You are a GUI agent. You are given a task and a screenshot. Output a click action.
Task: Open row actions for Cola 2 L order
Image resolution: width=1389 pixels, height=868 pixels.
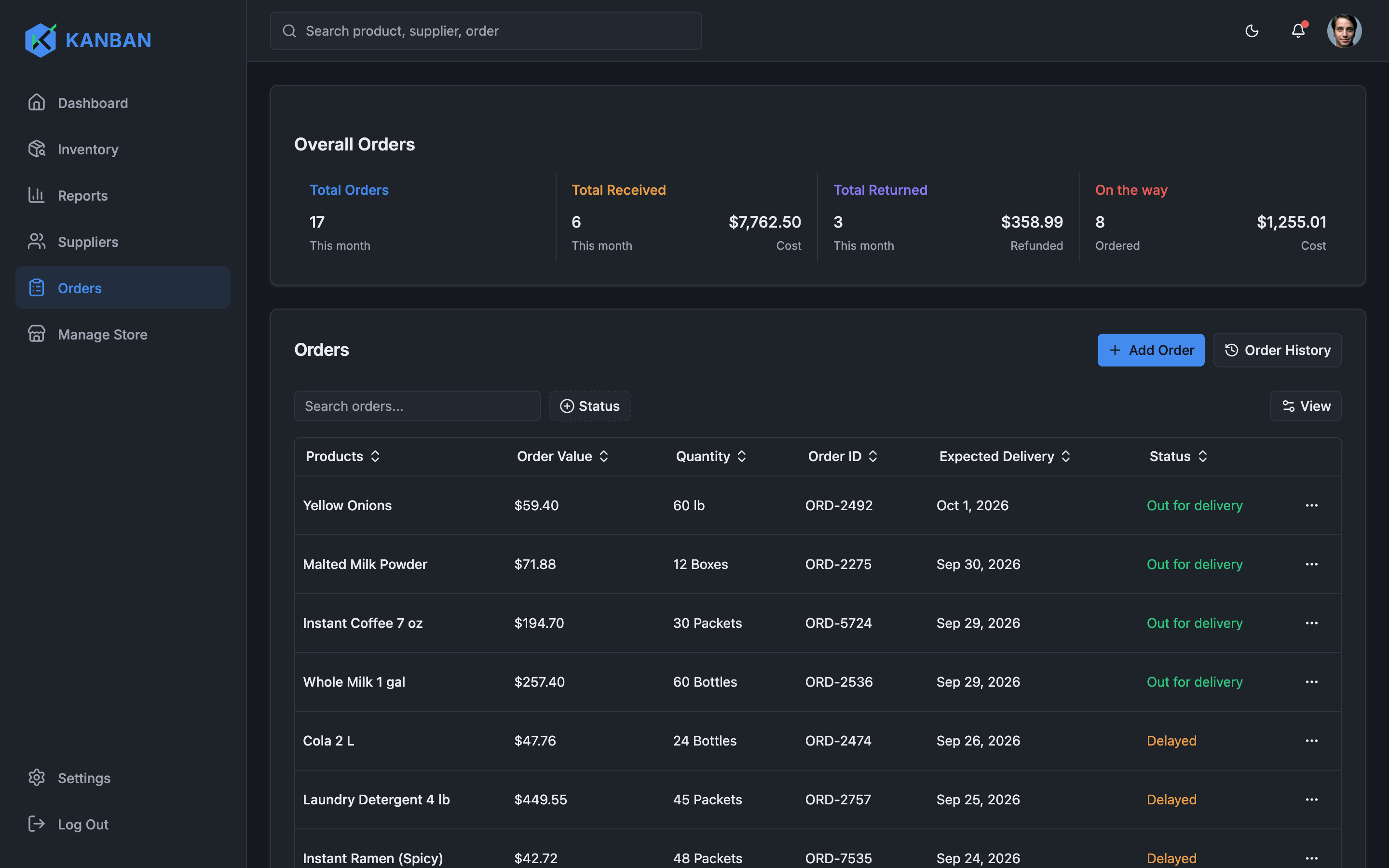pos(1311,741)
